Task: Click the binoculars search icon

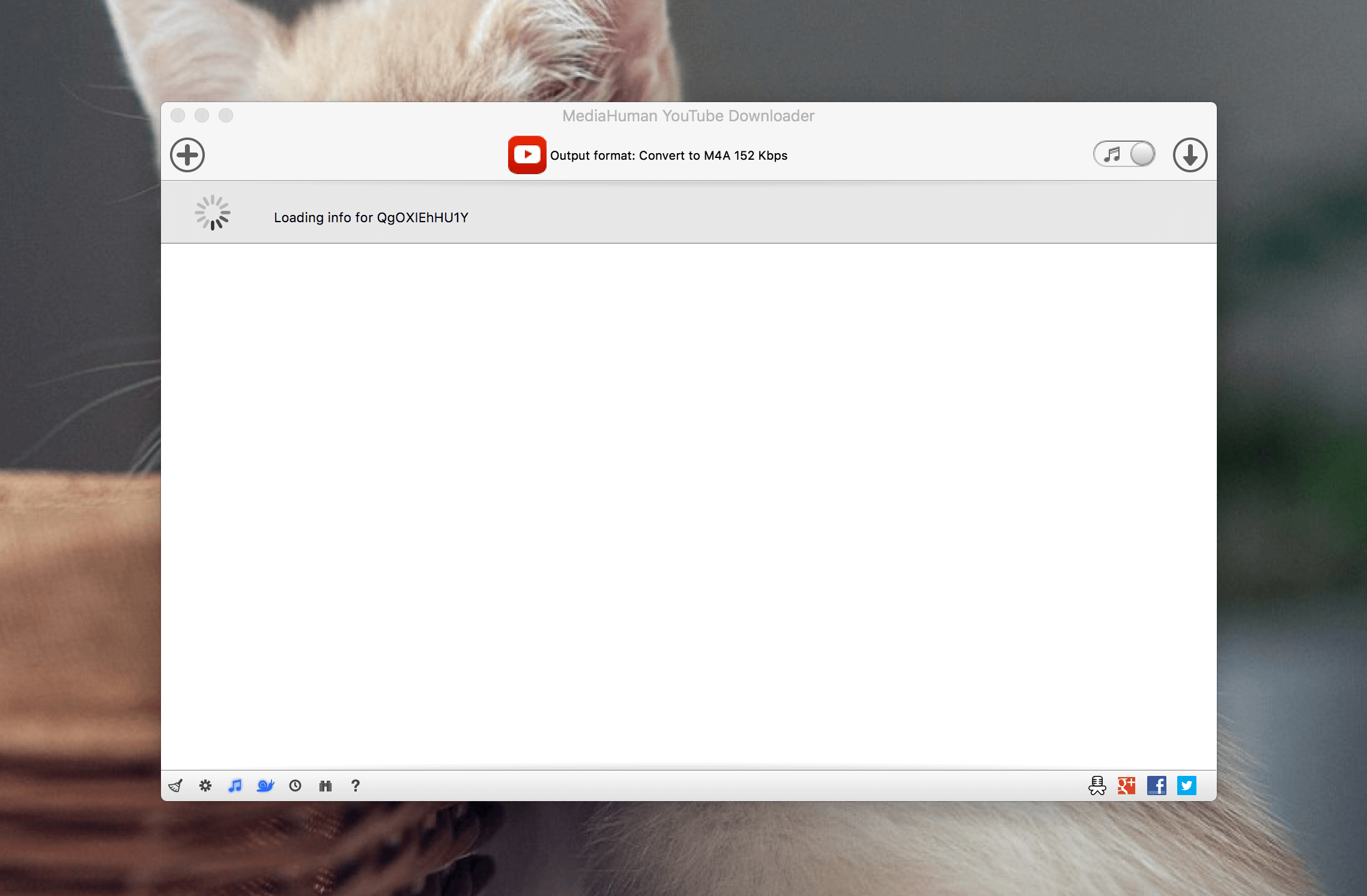Action: tap(326, 786)
